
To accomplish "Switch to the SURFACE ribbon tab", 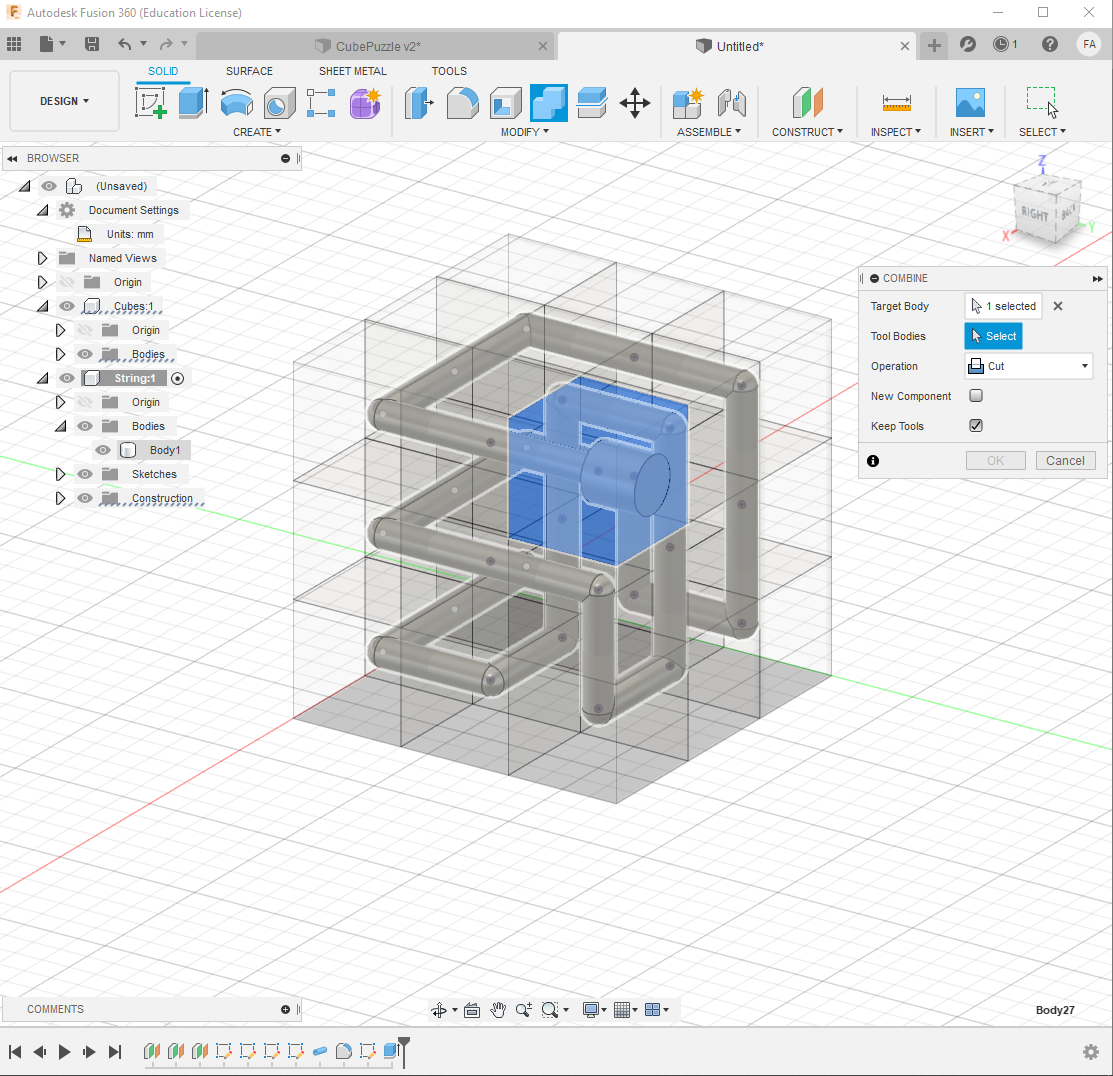I will [248, 71].
